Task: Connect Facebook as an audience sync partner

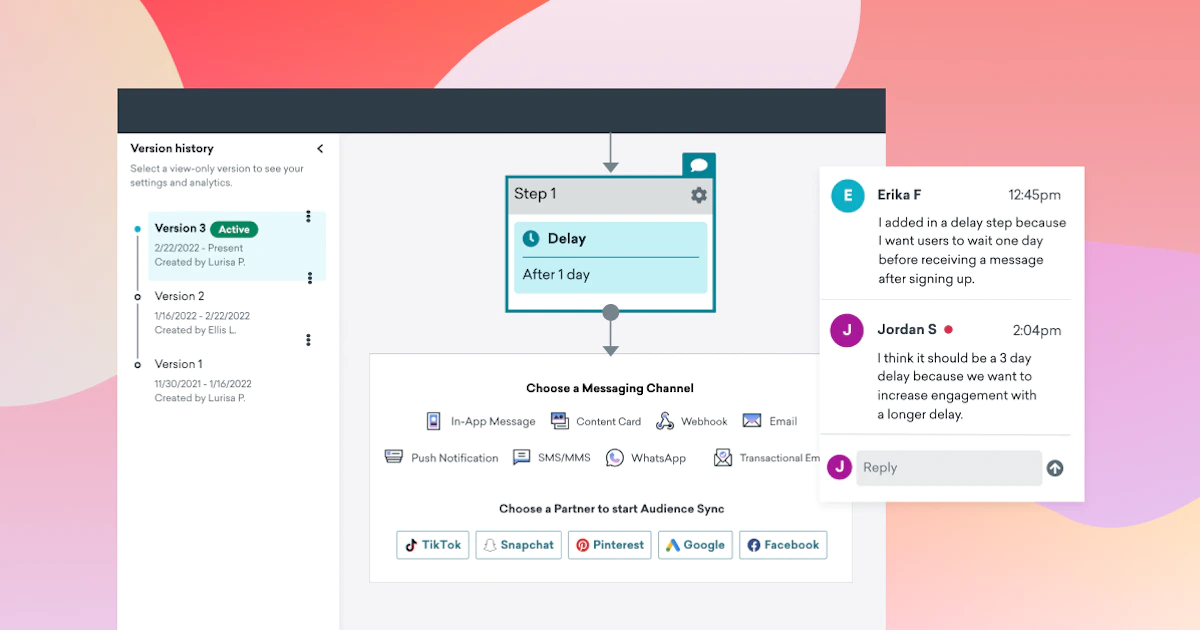Action: click(783, 545)
